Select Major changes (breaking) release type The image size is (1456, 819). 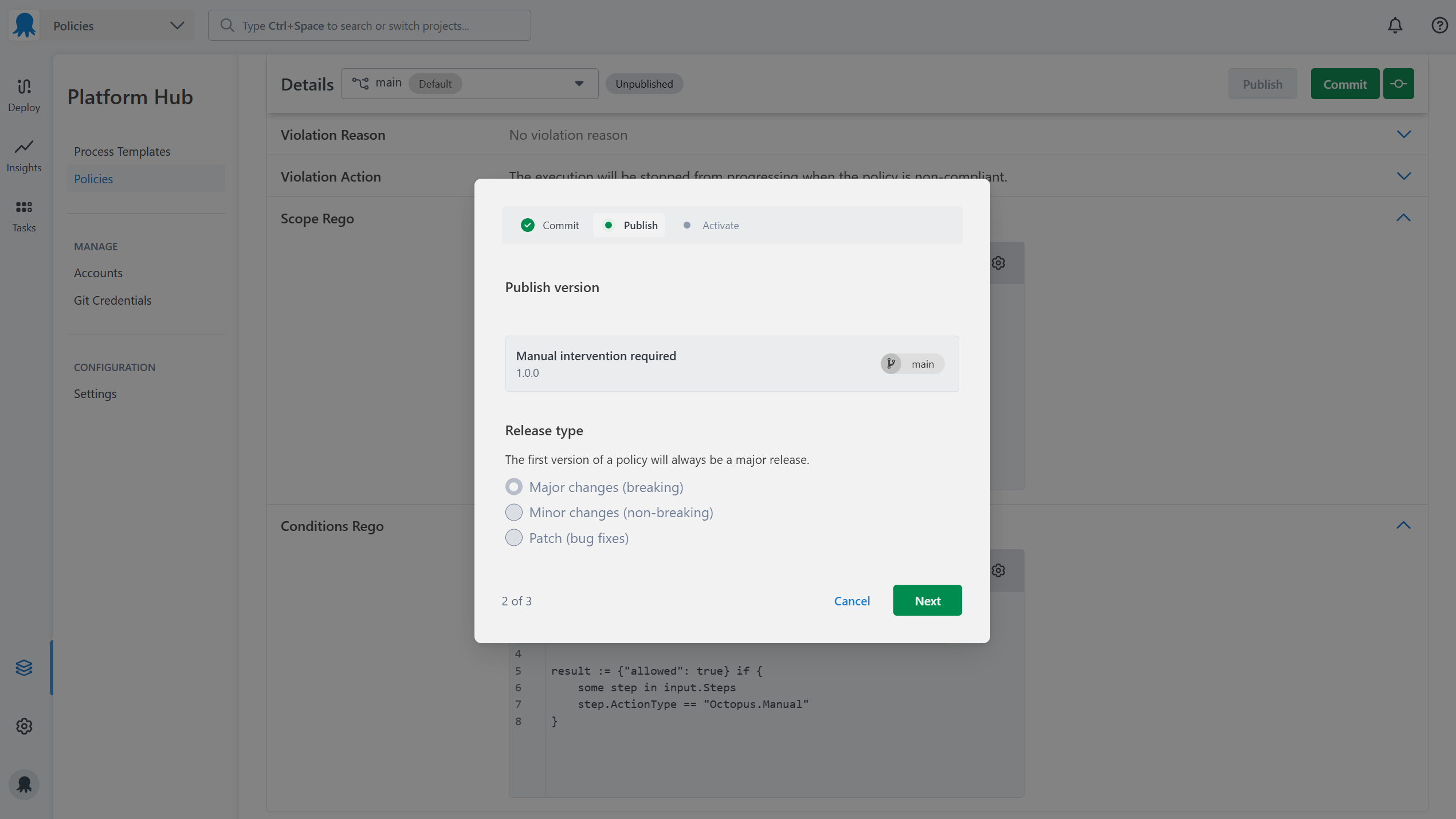(513, 486)
